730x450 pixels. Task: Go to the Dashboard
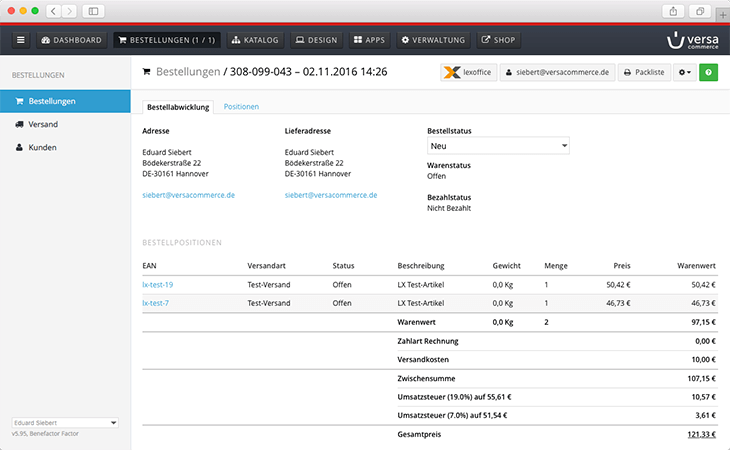[x=72, y=41]
